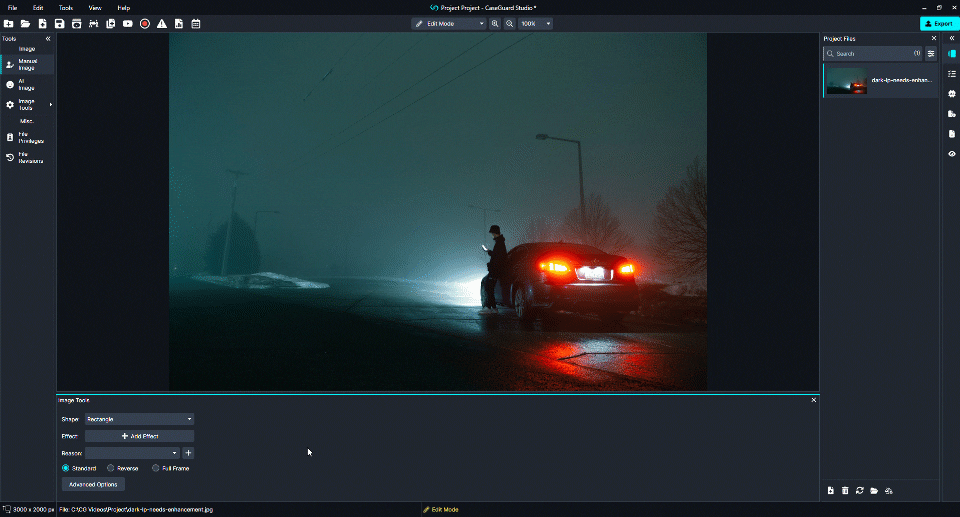The image size is (960, 517).
Task: Open the View menu
Action: [95, 8]
